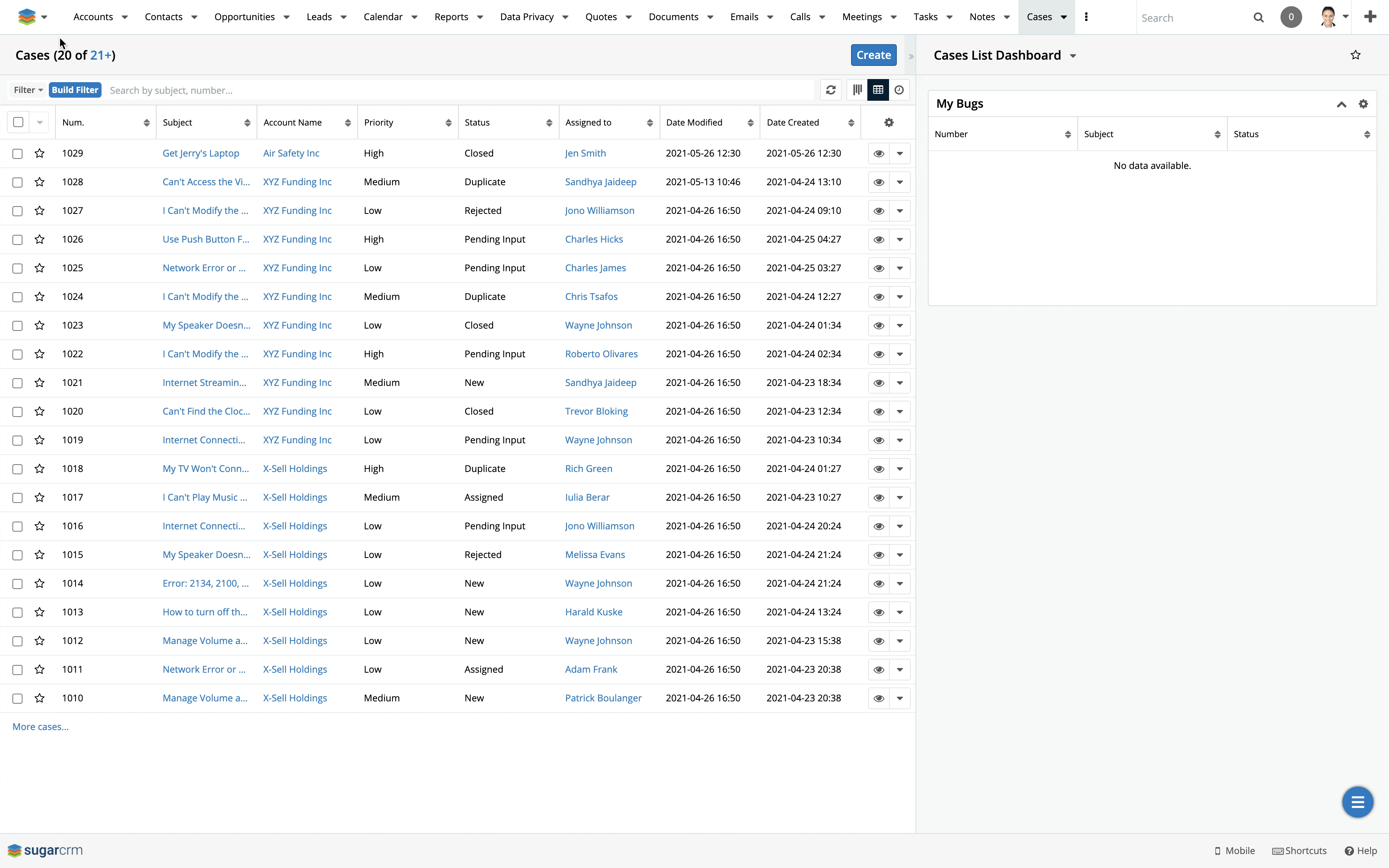The width and height of the screenshot is (1389, 868).
Task: Expand the row actions for case 1015
Action: pos(900,555)
